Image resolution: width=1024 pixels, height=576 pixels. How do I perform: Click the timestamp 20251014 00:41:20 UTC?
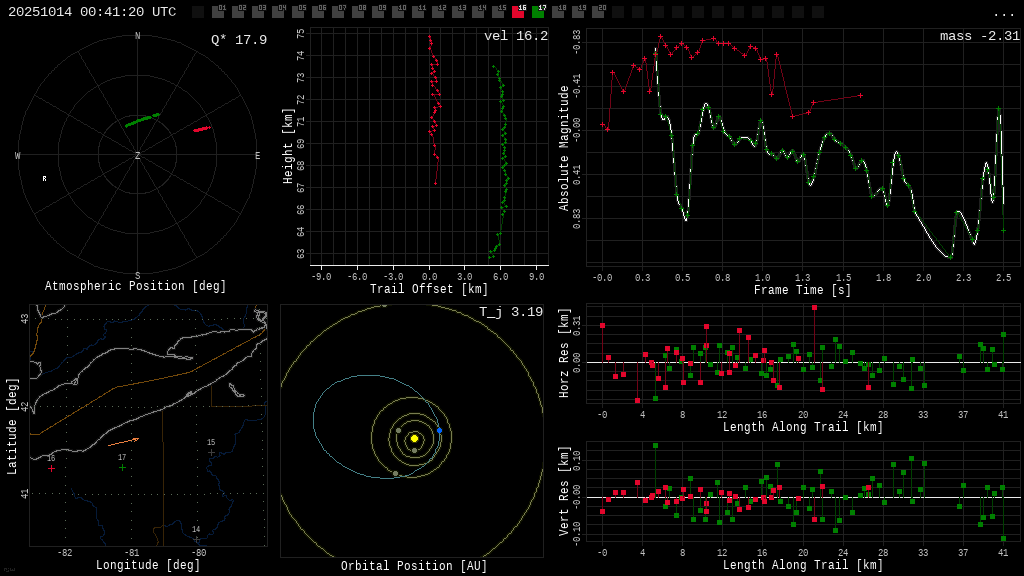tap(92, 12)
